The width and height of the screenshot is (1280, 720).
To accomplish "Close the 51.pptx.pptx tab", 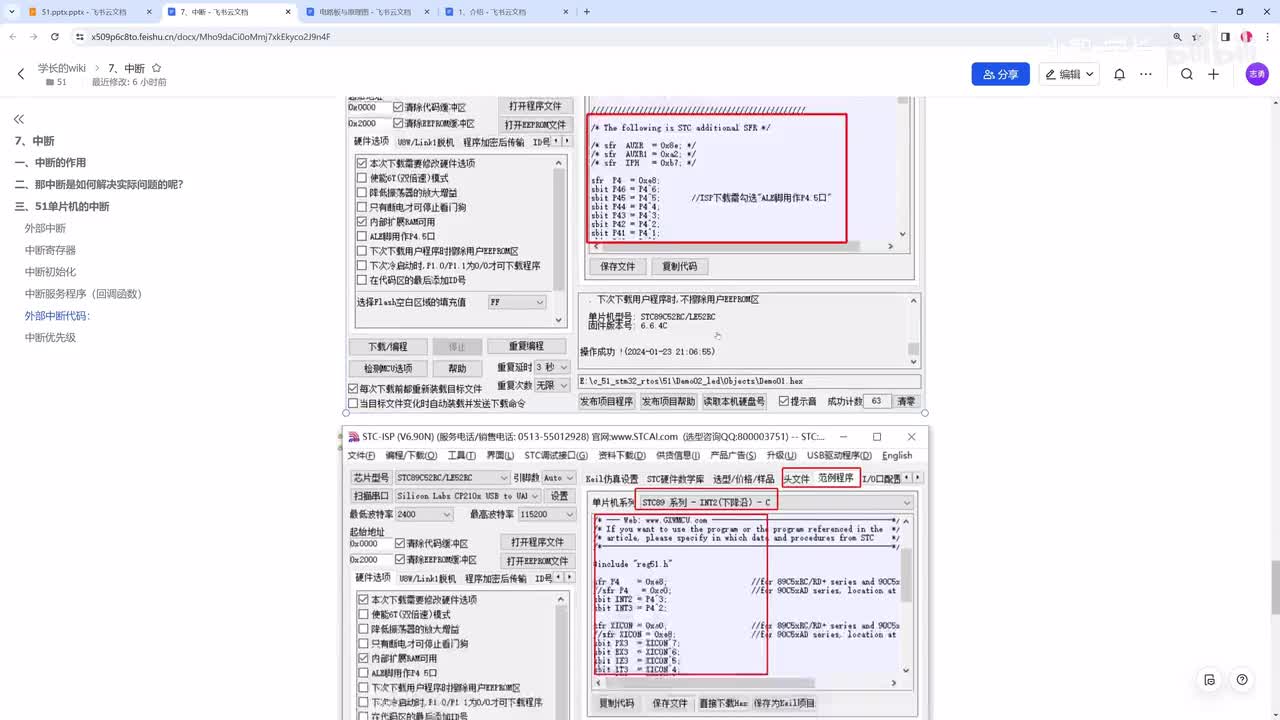I will (149, 12).
